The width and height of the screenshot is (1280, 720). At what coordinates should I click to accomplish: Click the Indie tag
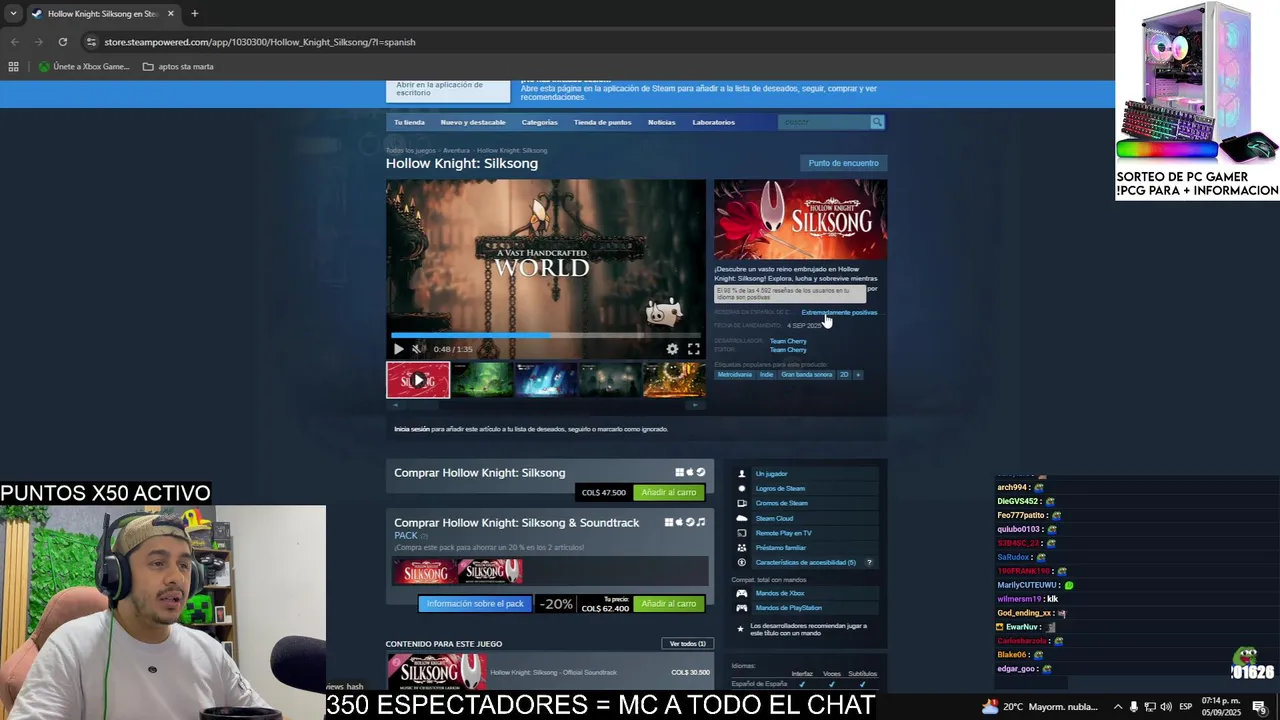point(766,375)
